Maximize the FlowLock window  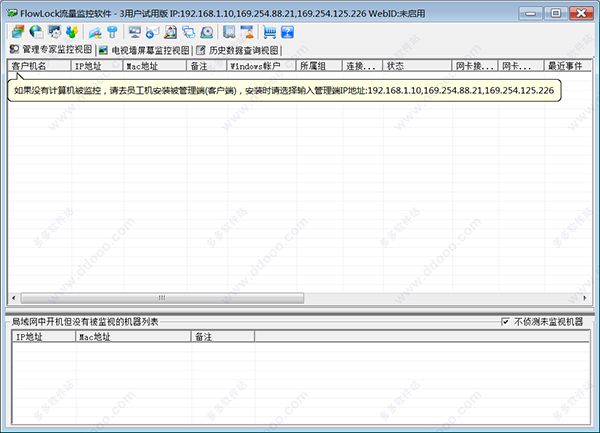click(556, 13)
